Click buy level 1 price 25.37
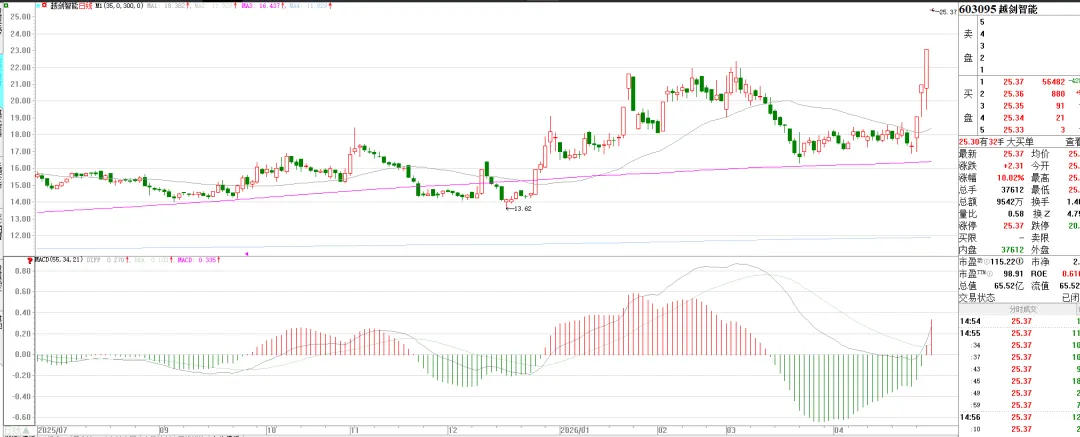1080x437 pixels. (1013, 81)
